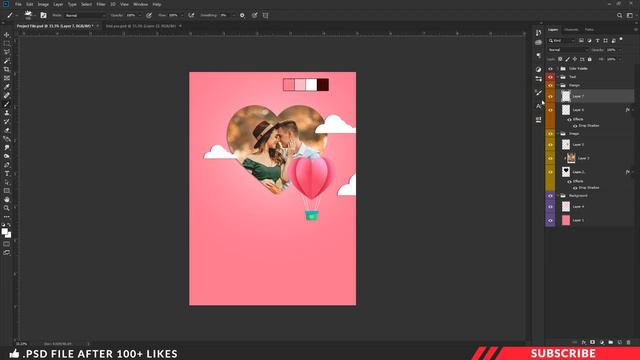This screenshot has width=640, height=360.
Task: Collapse the Background group
Action: pos(558,196)
